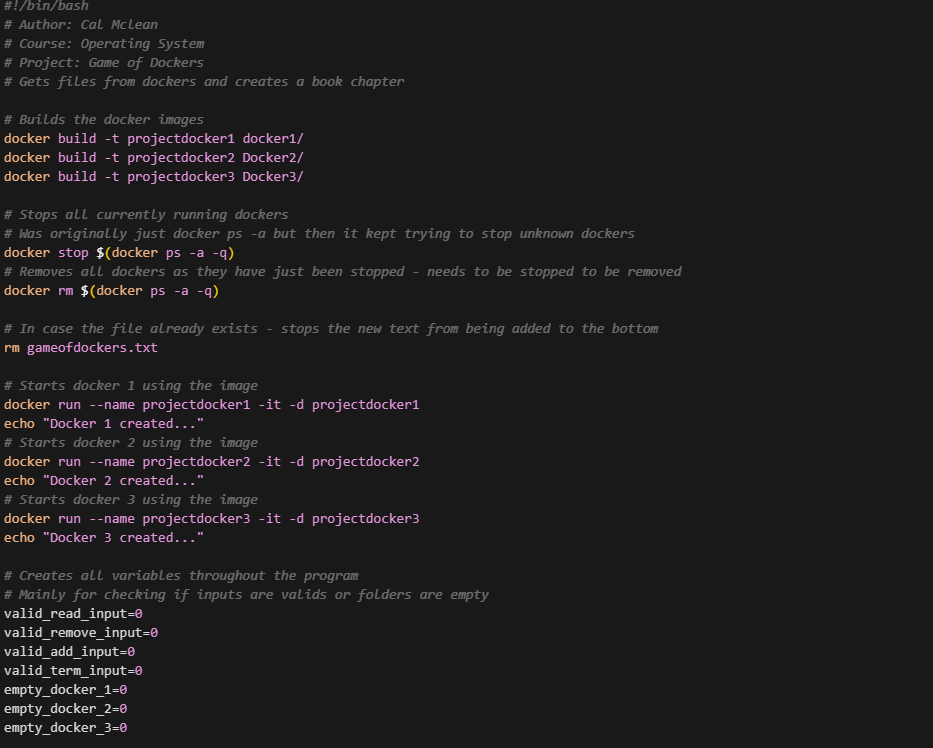This screenshot has width=933, height=748.
Task: Place cursor on valid_term_input=0 line
Action: [73, 671]
